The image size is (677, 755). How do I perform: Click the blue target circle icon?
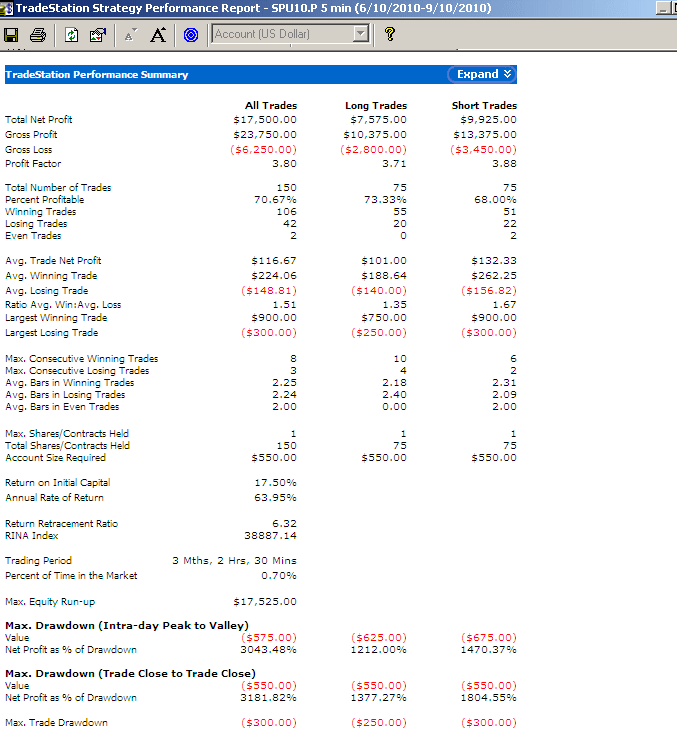click(x=191, y=35)
